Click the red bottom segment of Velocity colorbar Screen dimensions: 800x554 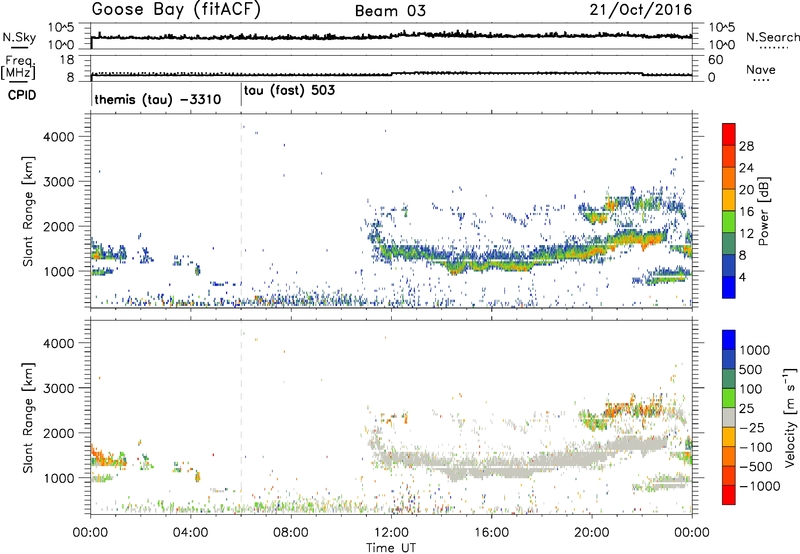click(729, 495)
